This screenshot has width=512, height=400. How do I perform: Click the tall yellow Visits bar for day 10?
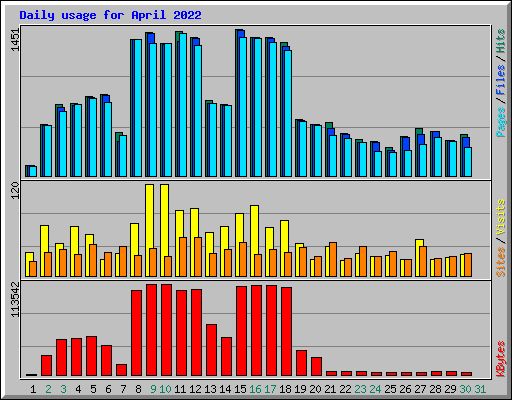164,220
